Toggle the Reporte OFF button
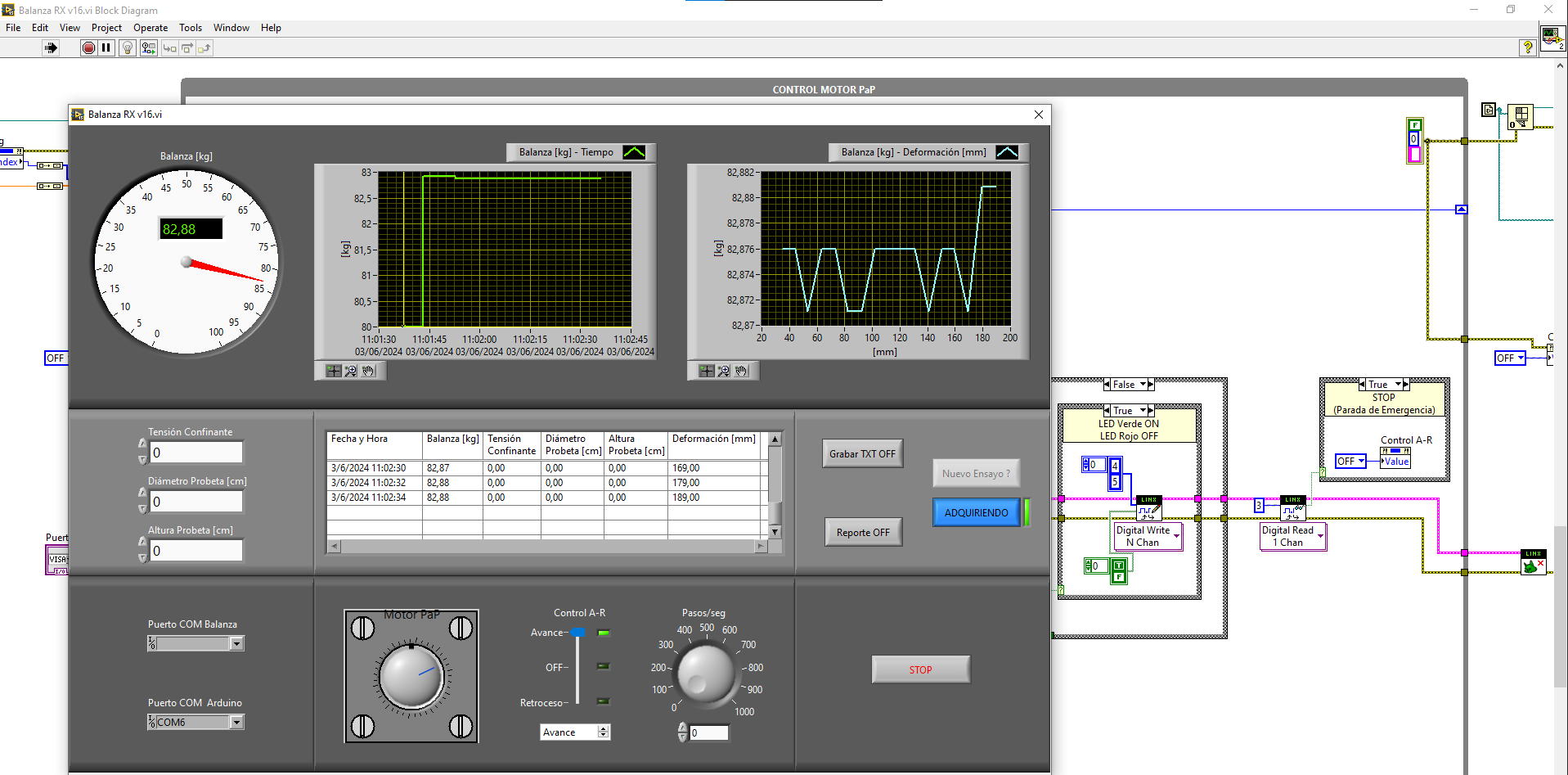The image size is (1568, 775). [x=863, y=533]
